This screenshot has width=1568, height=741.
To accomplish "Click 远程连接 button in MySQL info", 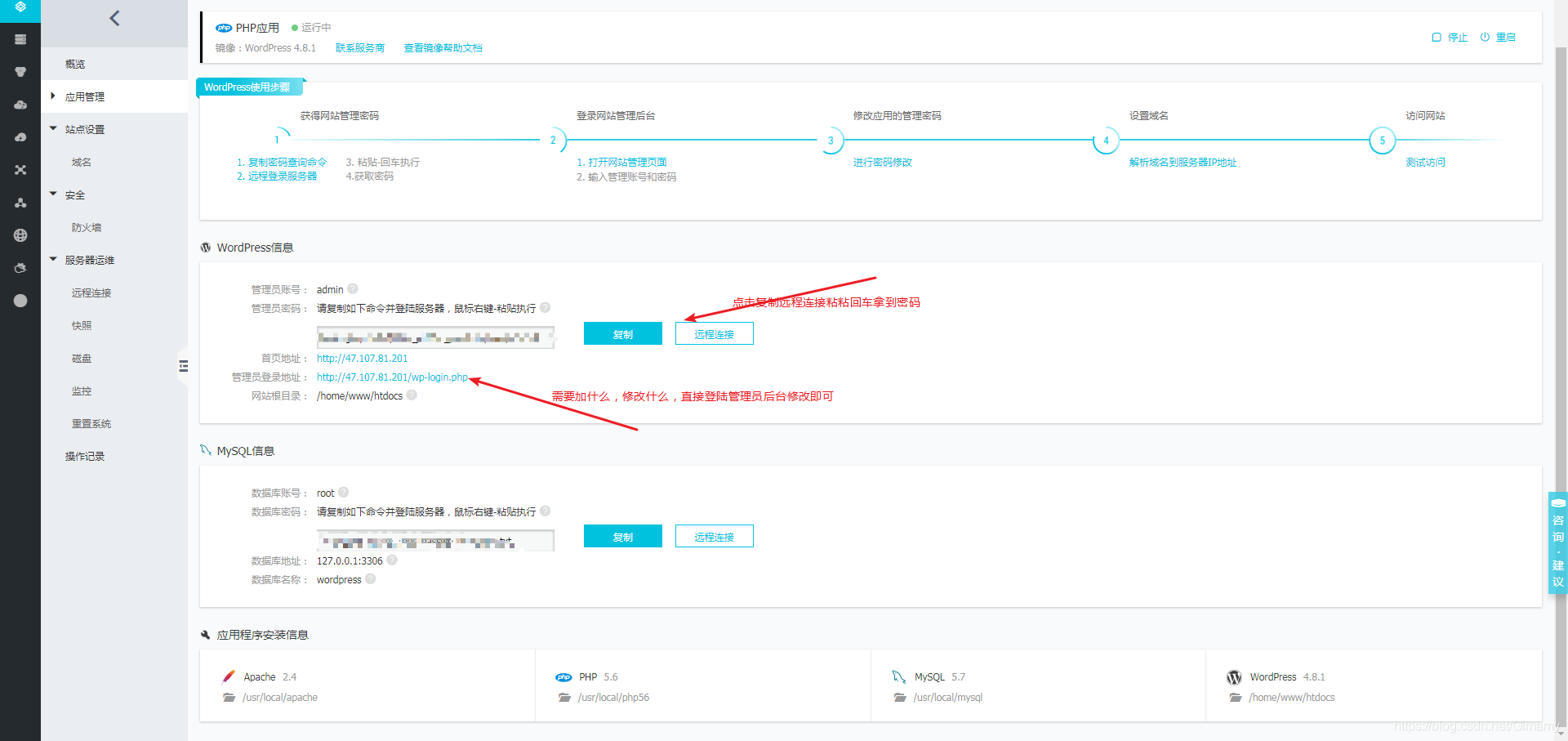I will click(715, 536).
